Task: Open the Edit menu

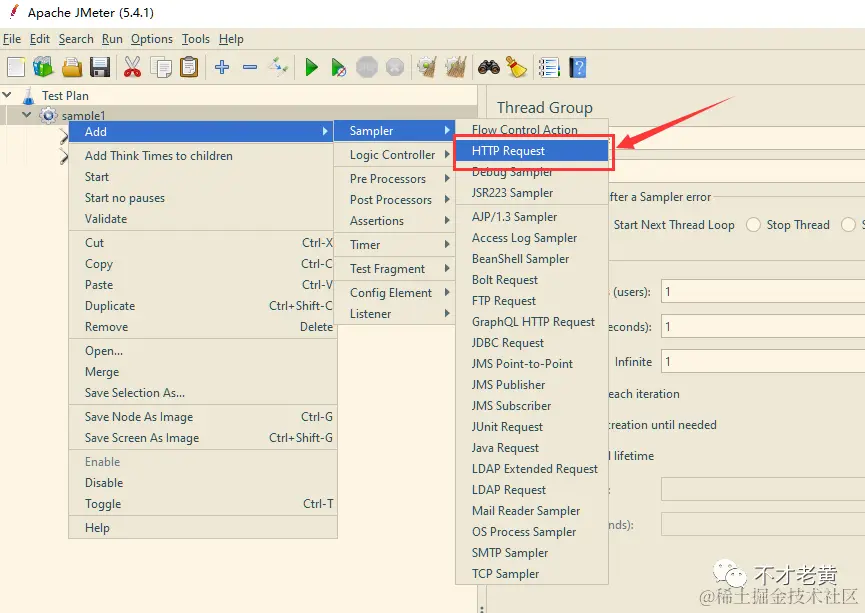Action: pyautogui.click(x=39, y=39)
